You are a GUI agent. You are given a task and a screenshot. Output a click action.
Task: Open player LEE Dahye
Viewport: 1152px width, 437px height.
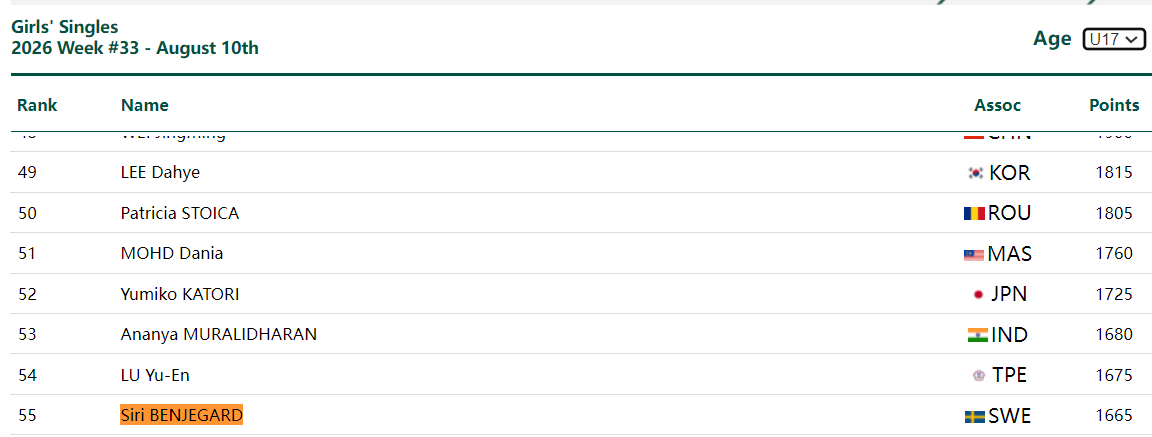pyautogui.click(x=160, y=173)
